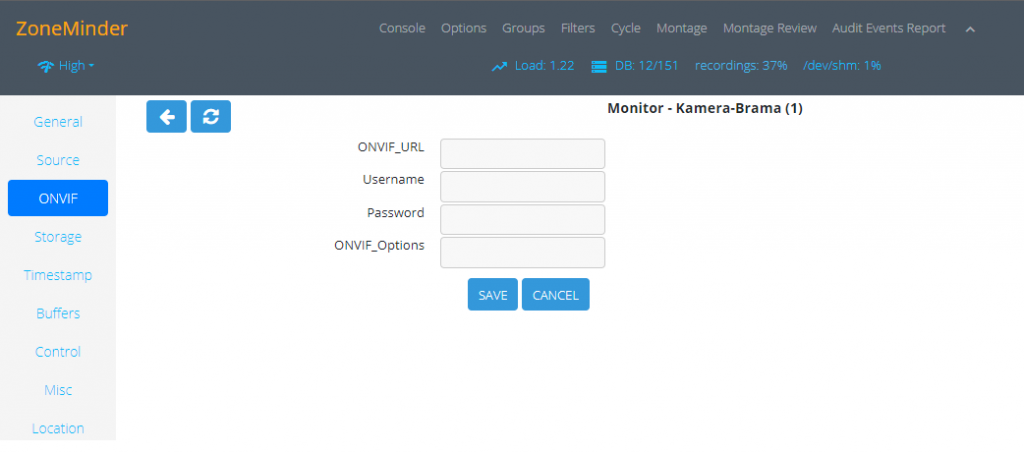The width and height of the screenshot is (1024, 453).
Task: Open the Montage Review page
Action: (769, 28)
